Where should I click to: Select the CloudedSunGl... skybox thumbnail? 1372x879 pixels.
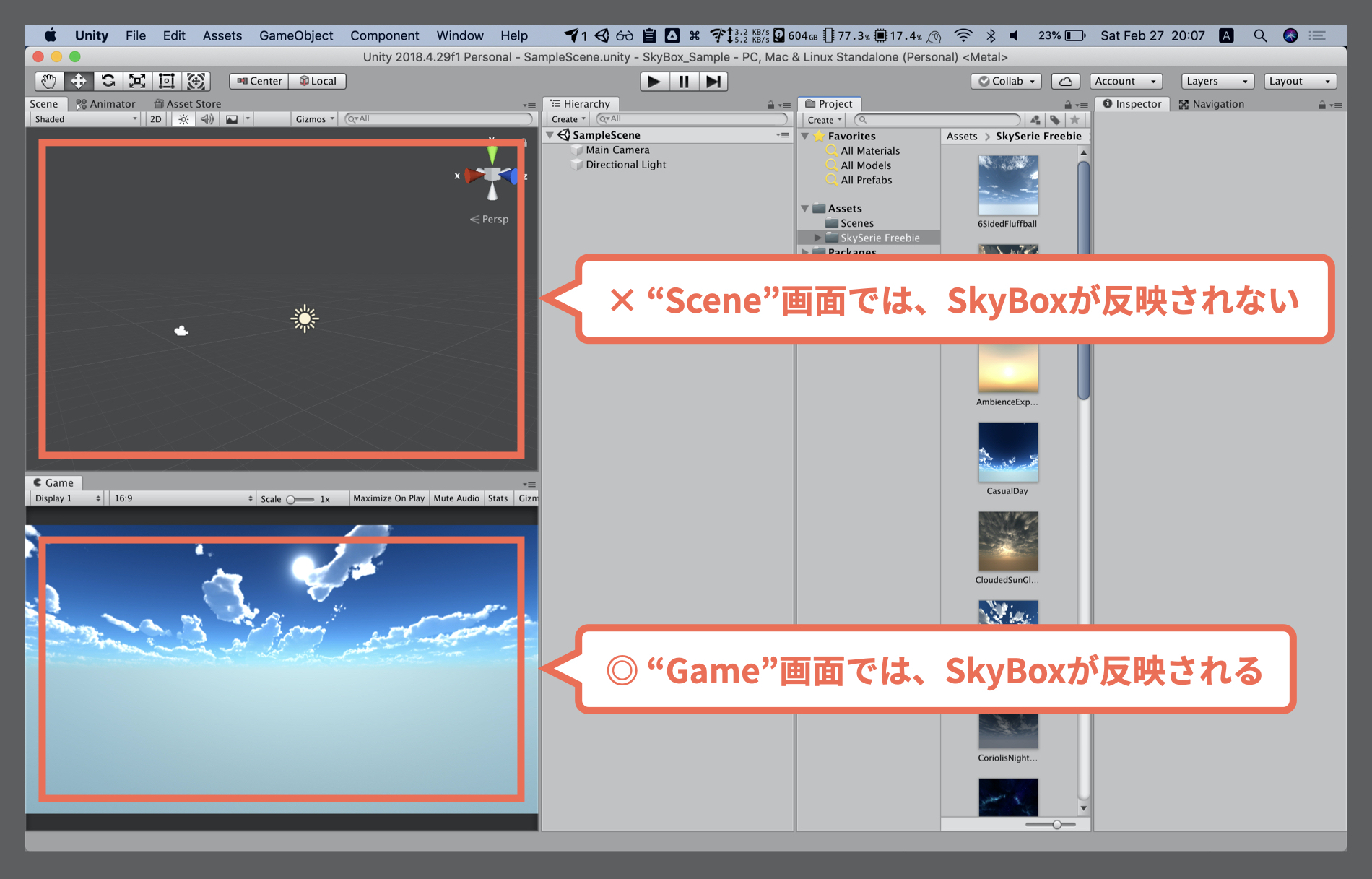(x=1008, y=541)
